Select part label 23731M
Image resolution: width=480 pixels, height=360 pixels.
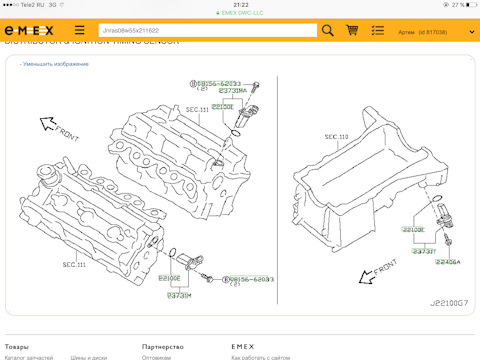179,295
